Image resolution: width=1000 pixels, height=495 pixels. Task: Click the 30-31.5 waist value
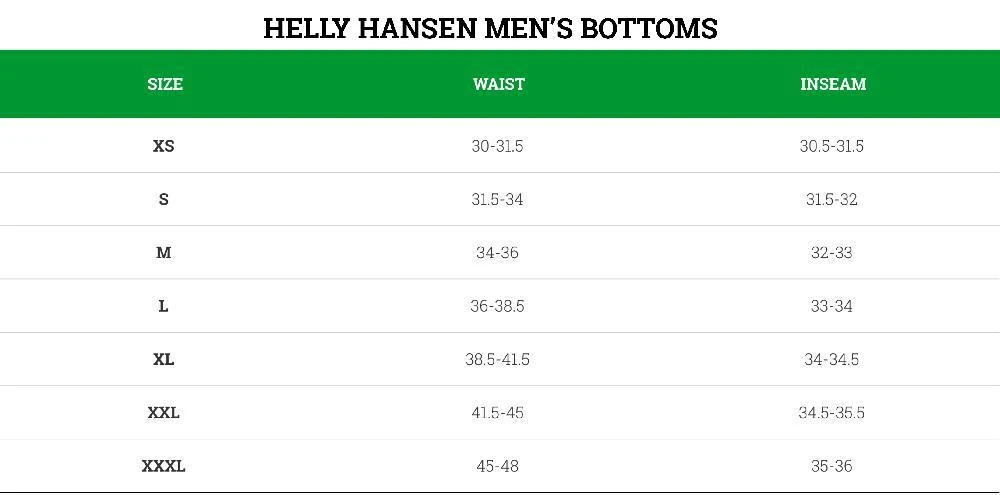[x=497, y=146]
